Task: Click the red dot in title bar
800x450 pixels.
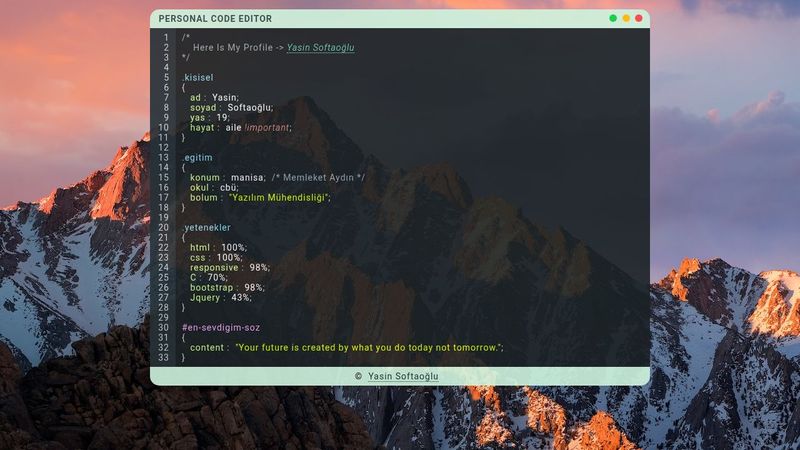Action: 639,18
